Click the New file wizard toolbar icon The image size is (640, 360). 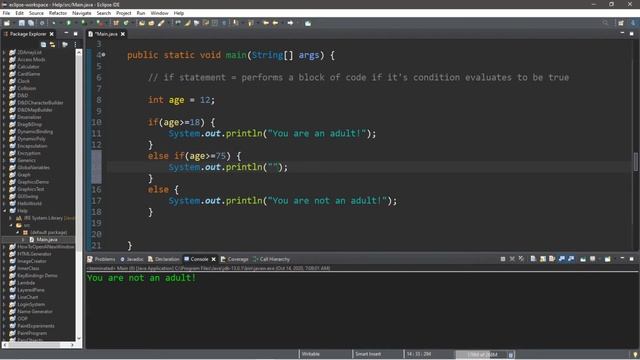point(7,23)
